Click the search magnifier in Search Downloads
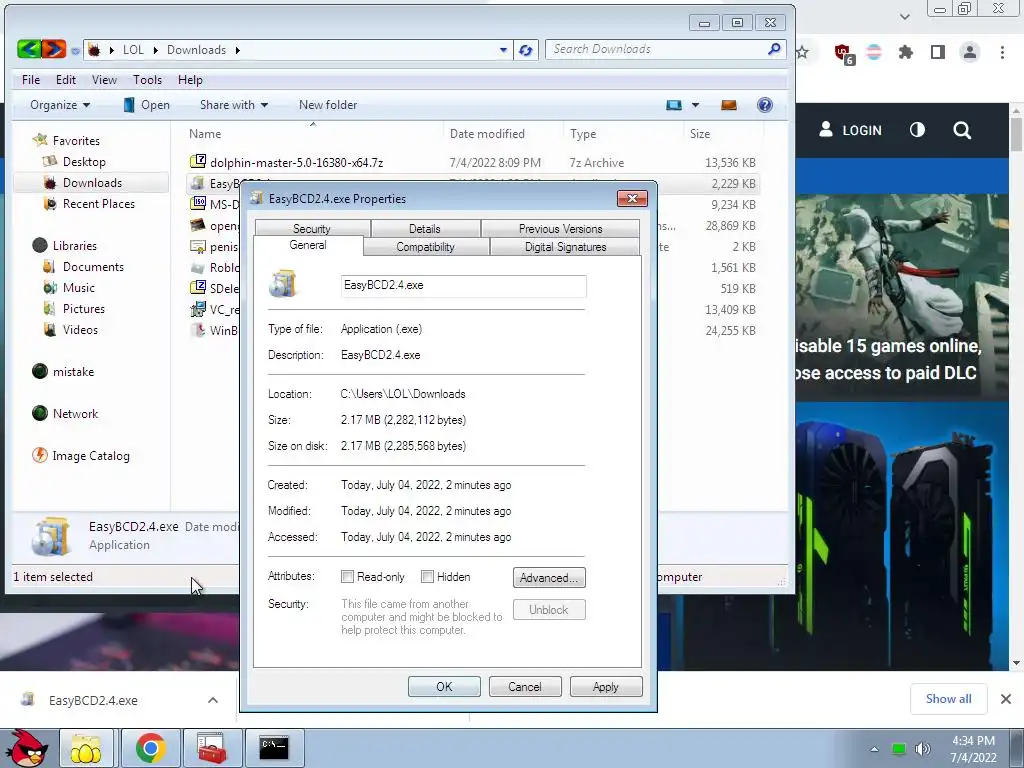Image resolution: width=1024 pixels, height=768 pixels. click(x=774, y=49)
